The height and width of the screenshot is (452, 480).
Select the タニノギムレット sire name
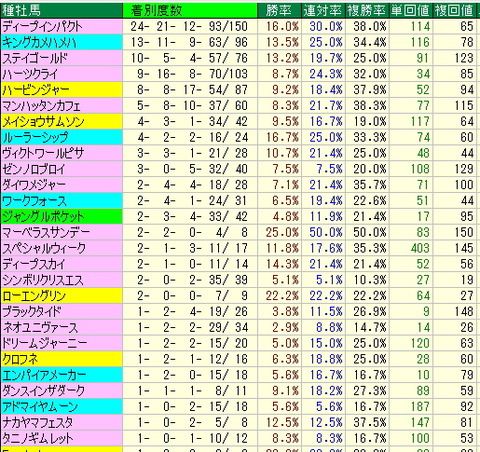tap(37, 438)
